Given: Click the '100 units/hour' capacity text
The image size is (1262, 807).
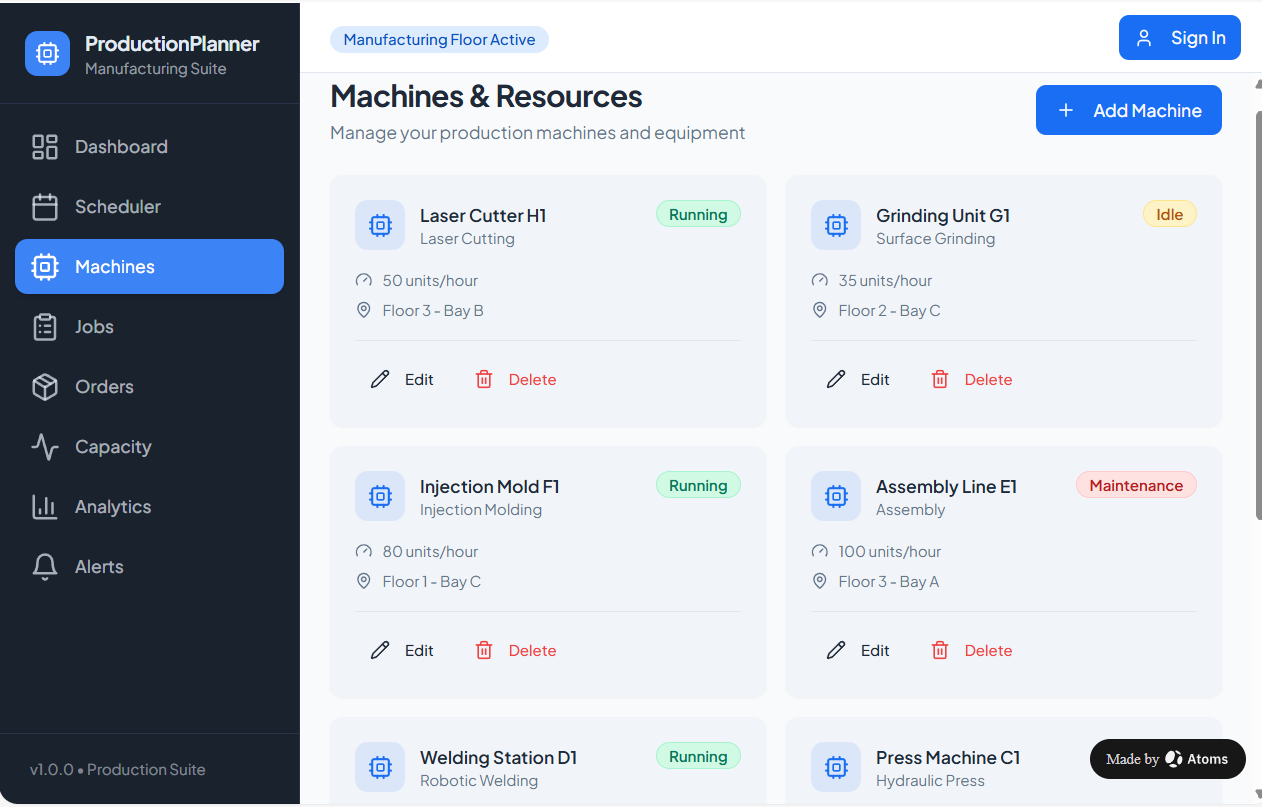Looking at the screenshot, I should (890, 552).
